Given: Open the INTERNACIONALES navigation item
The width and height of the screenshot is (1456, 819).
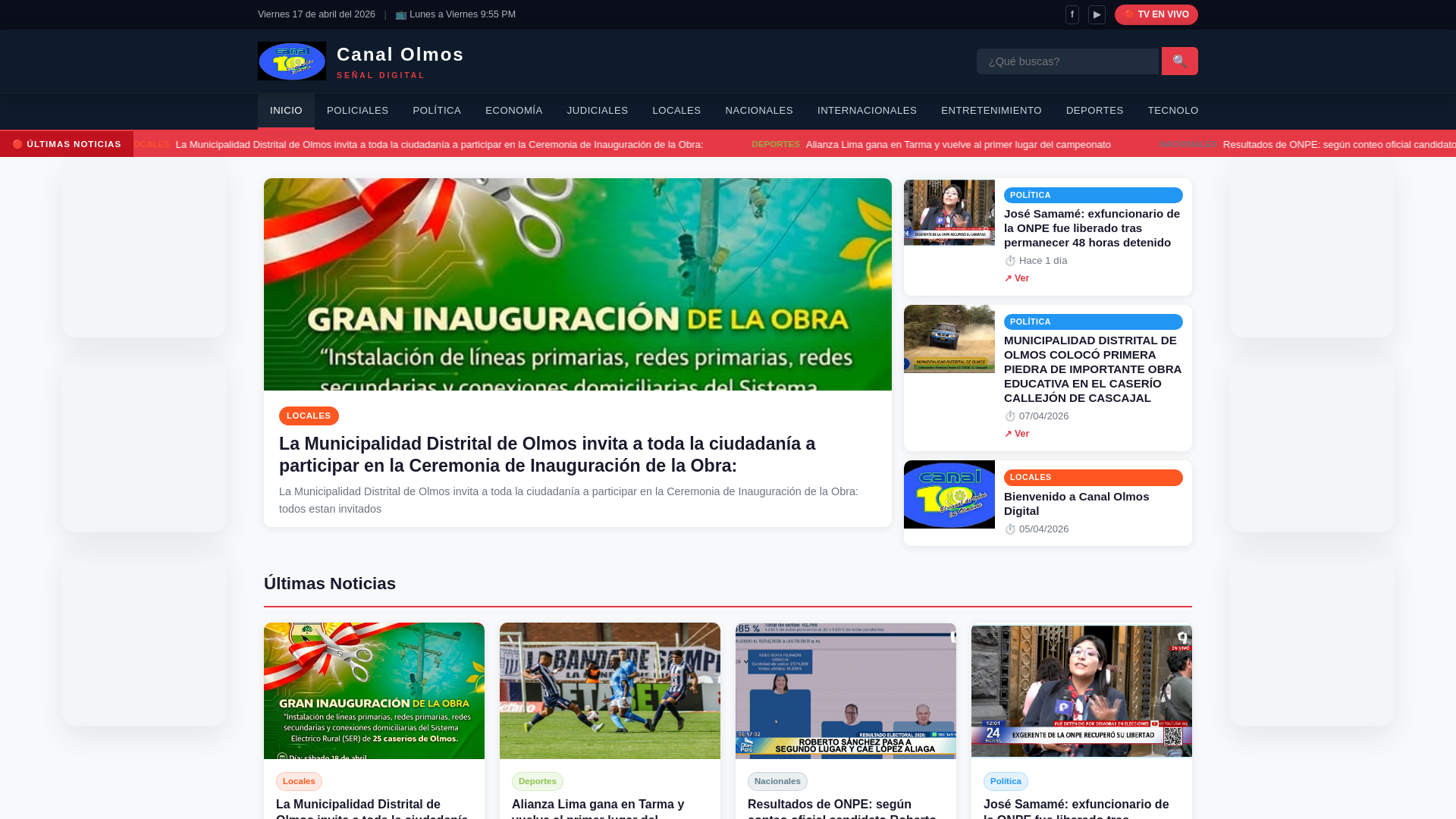Looking at the screenshot, I should [x=867, y=111].
